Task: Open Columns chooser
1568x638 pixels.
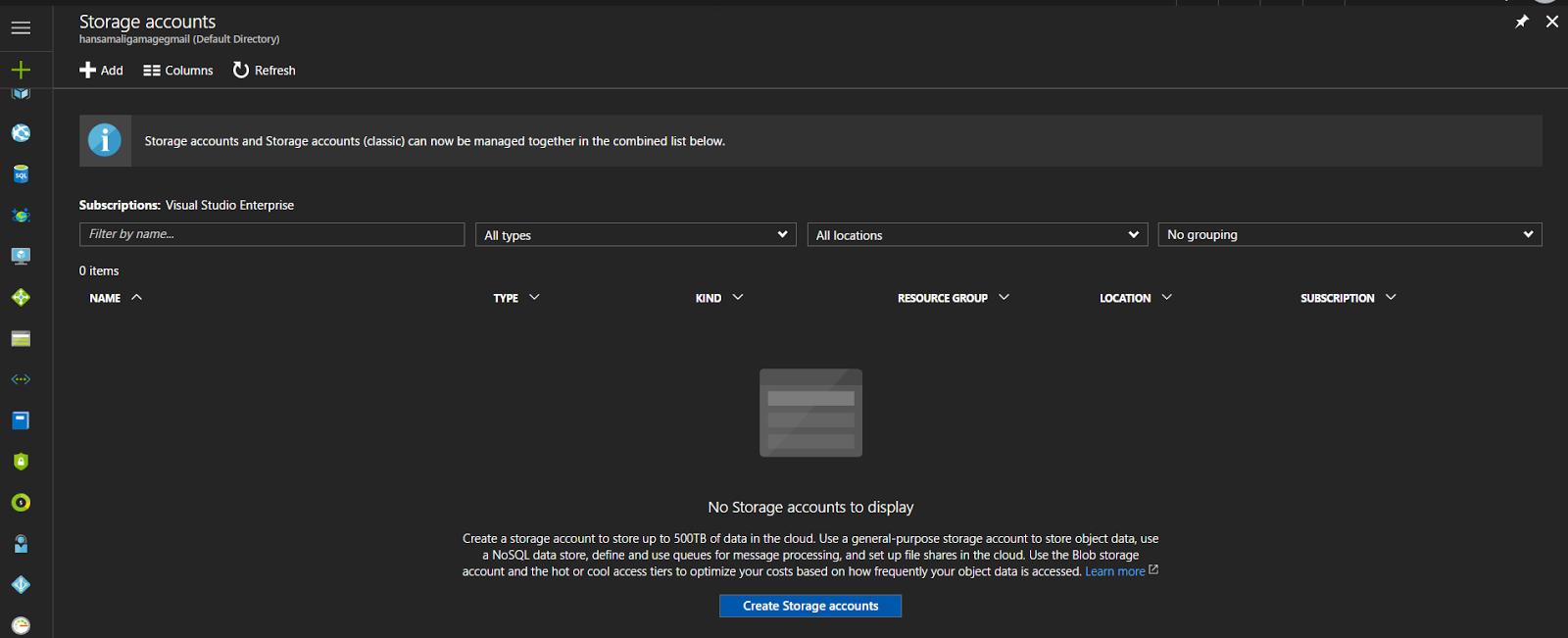Action: (178, 71)
